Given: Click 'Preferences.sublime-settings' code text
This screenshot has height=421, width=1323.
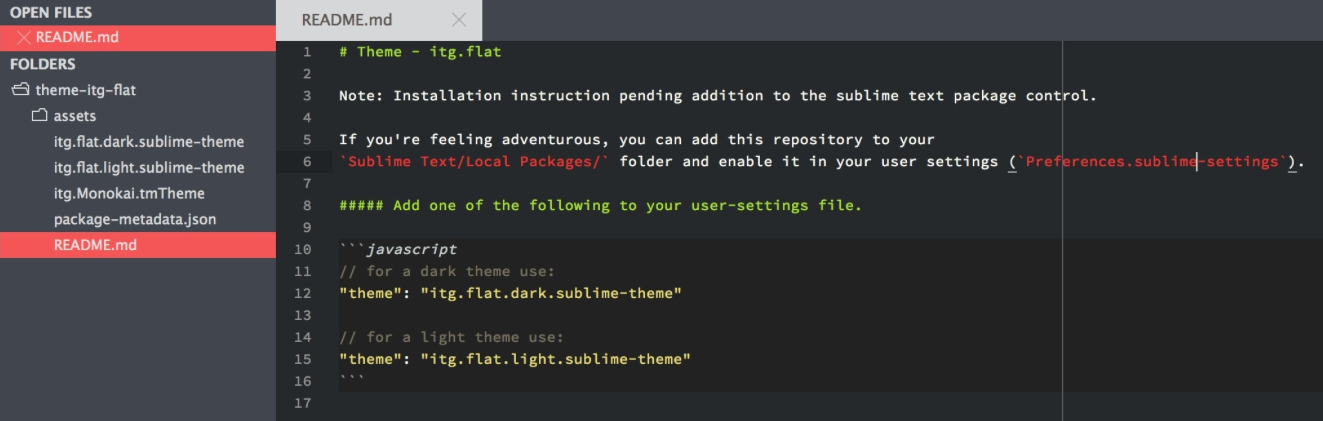Looking at the screenshot, I should [x=1152, y=162].
